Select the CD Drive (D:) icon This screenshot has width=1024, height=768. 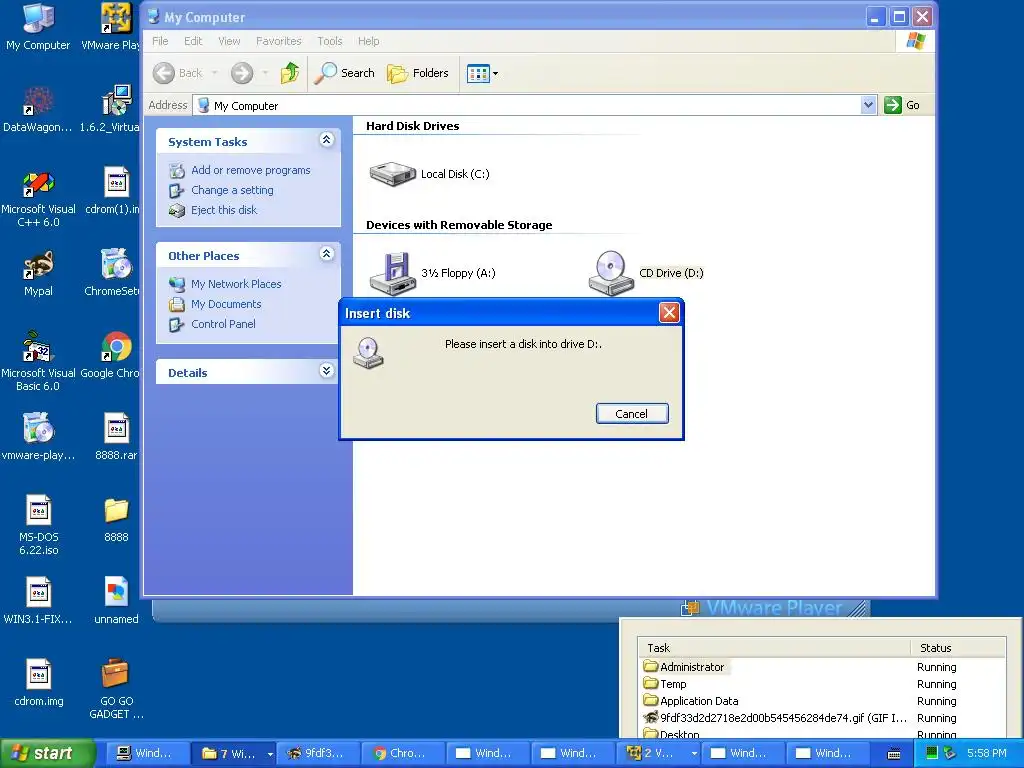point(611,273)
